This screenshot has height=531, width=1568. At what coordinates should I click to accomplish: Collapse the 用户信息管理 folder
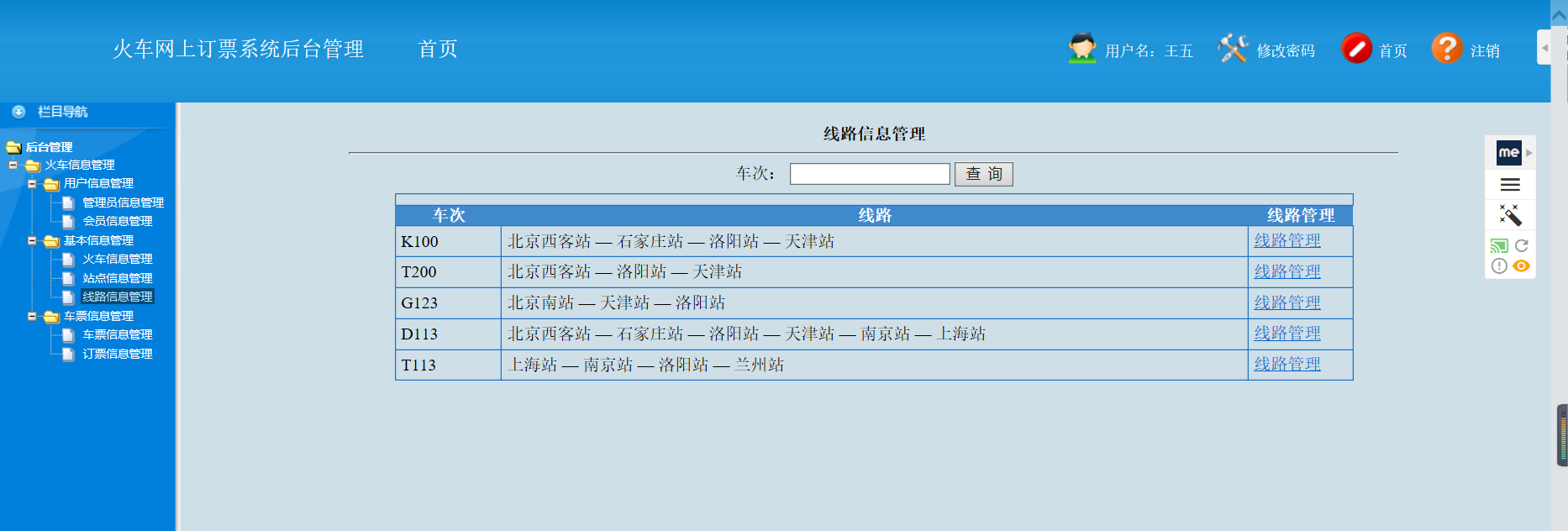point(32,183)
